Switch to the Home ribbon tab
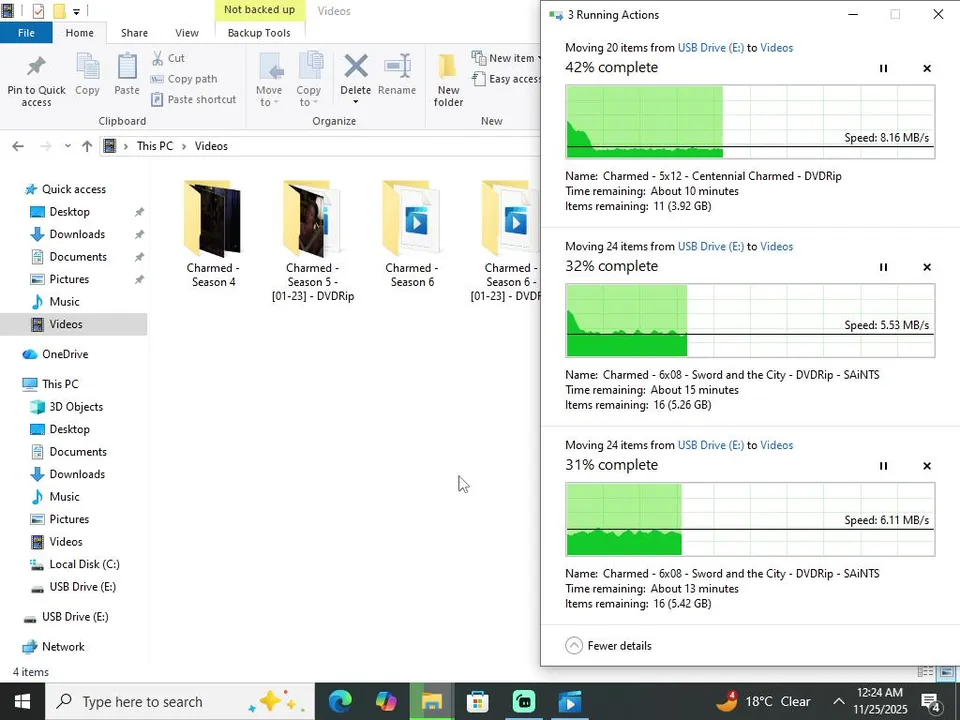Screen dimensions: 960x720 click(80, 32)
